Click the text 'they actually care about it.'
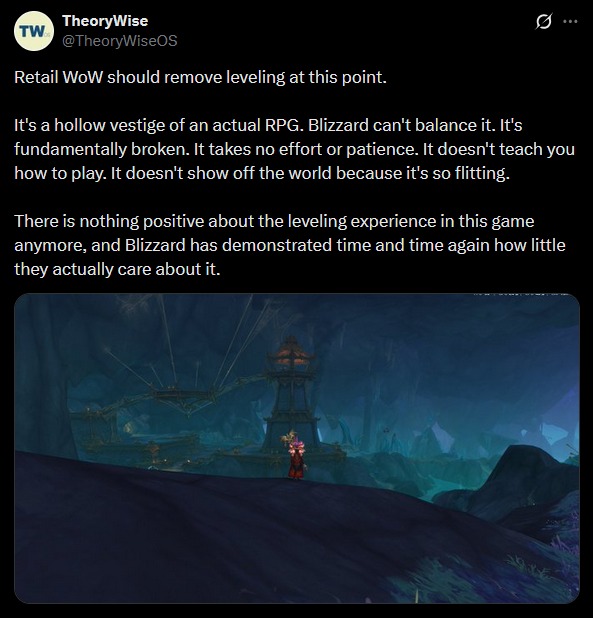Image resolution: width=593 pixels, height=618 pixels. click(x=117, y=269)
